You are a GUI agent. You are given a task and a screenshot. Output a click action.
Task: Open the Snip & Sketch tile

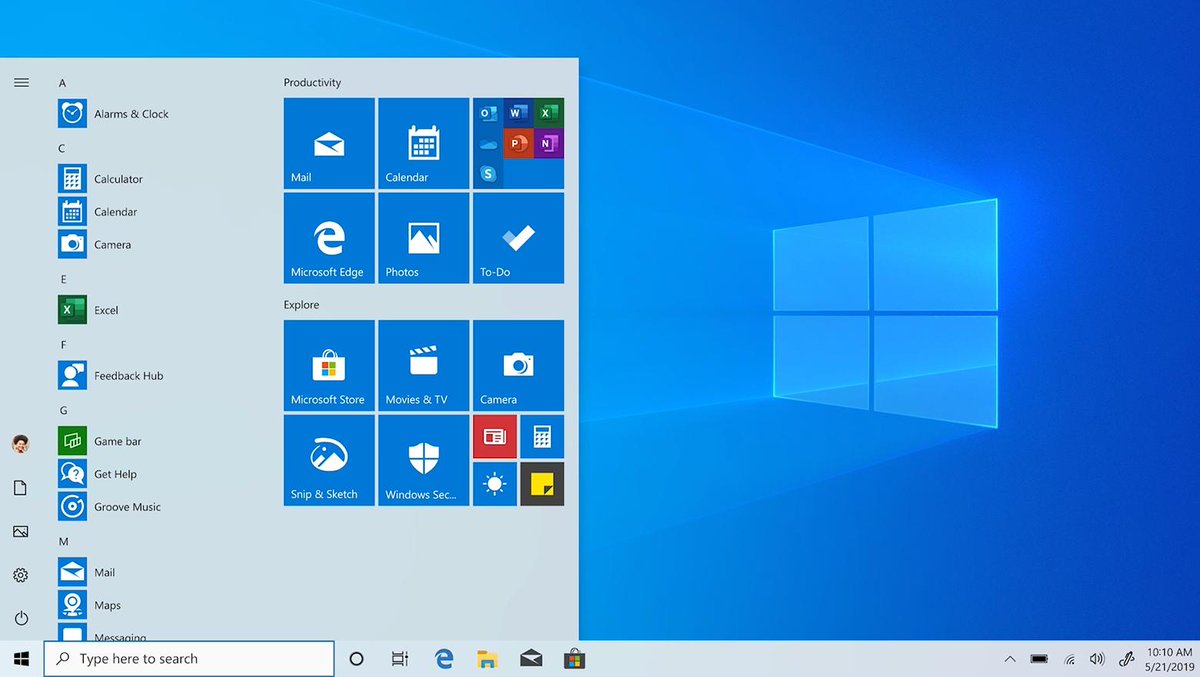pos(328,460)
